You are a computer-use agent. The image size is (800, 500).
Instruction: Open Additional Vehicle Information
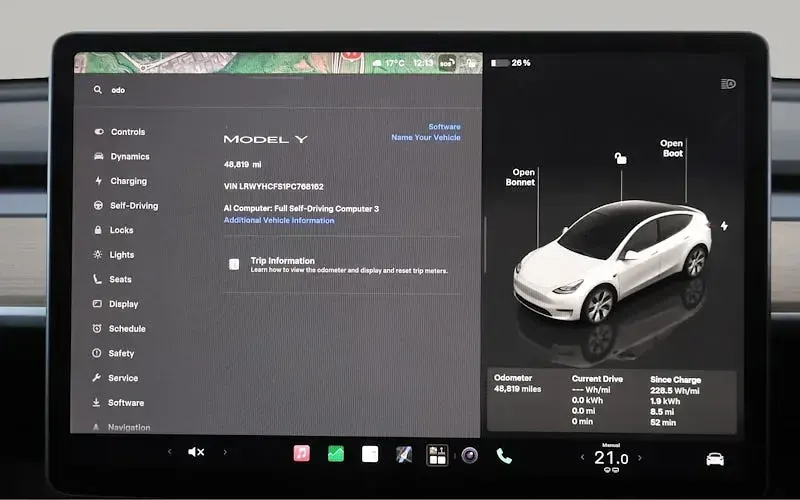(279, 220)
